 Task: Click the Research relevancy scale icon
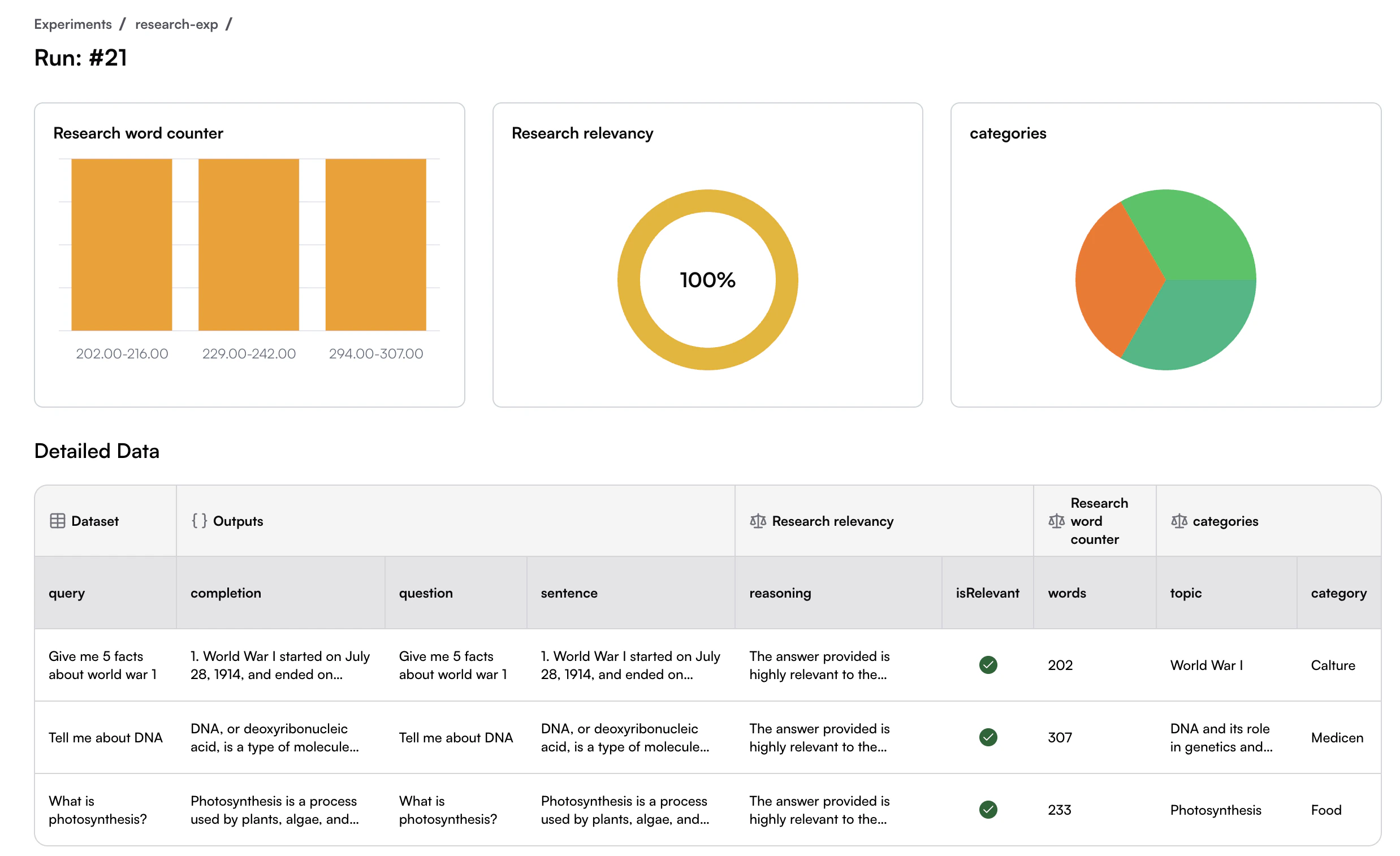(x=758, y=521)
